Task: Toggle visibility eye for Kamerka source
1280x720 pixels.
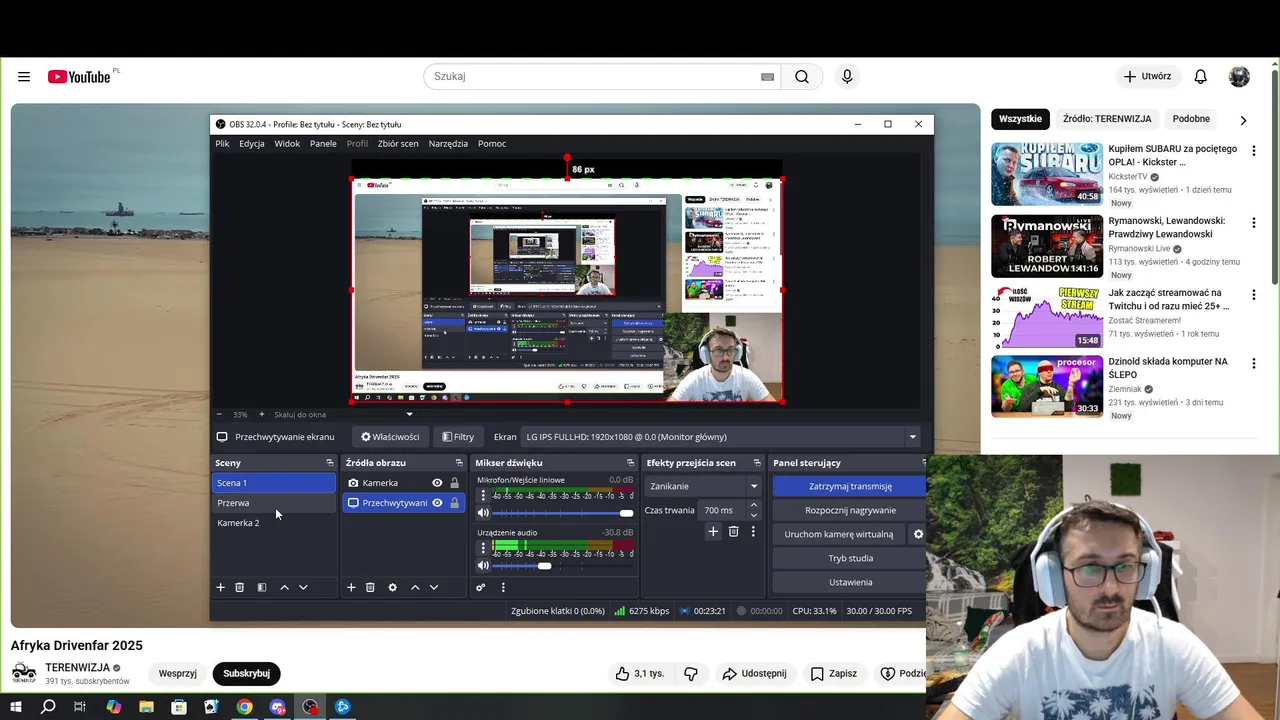Action: (x=437, y=483)
